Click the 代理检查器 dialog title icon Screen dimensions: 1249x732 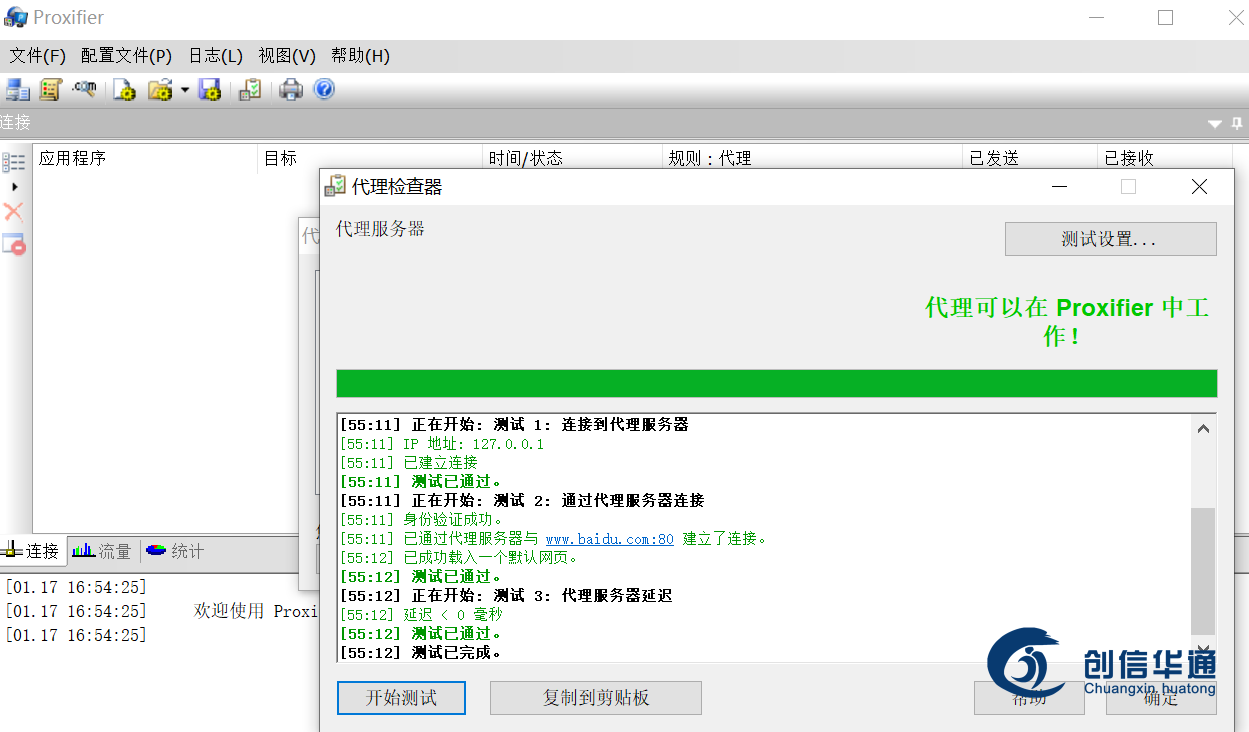pos(336,187)
